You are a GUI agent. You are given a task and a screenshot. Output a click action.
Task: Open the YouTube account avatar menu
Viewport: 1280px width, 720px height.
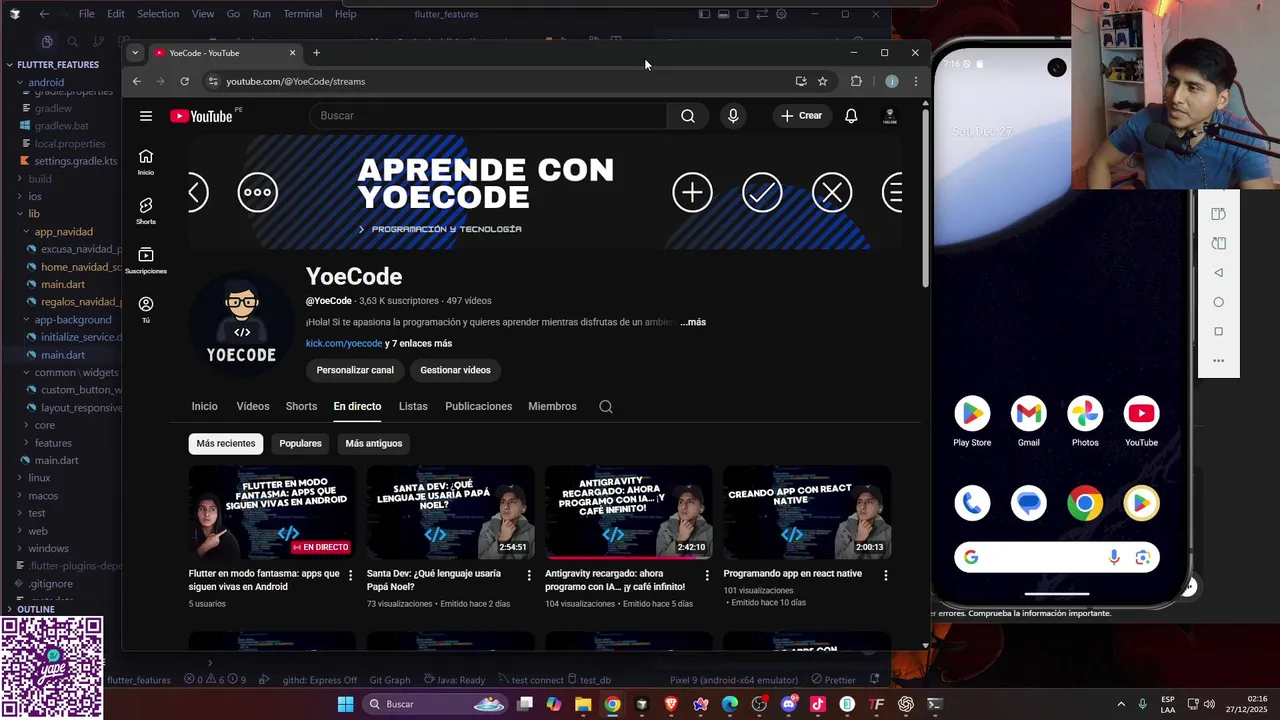coord(889,116)
